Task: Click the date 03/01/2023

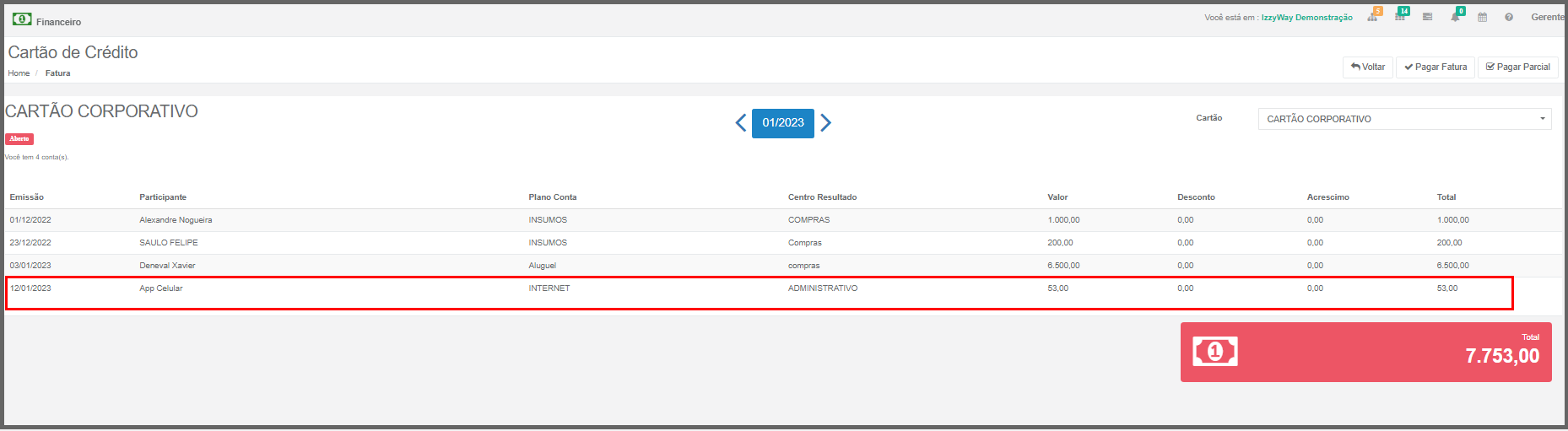Action: click(x=30, y=266)
